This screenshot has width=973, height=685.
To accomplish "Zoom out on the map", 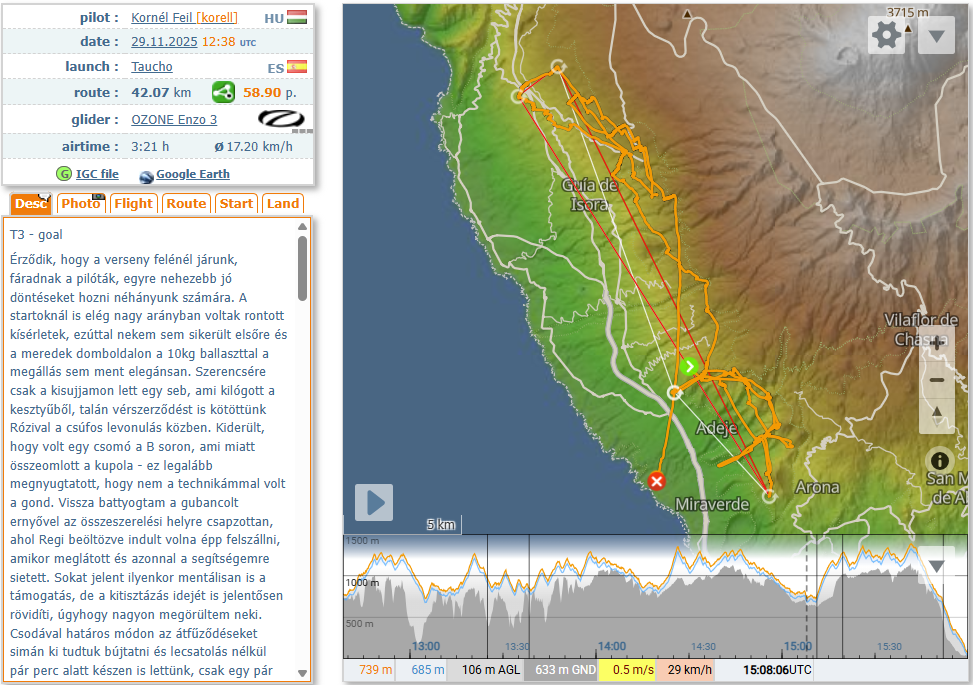I will tap(937, 380).
